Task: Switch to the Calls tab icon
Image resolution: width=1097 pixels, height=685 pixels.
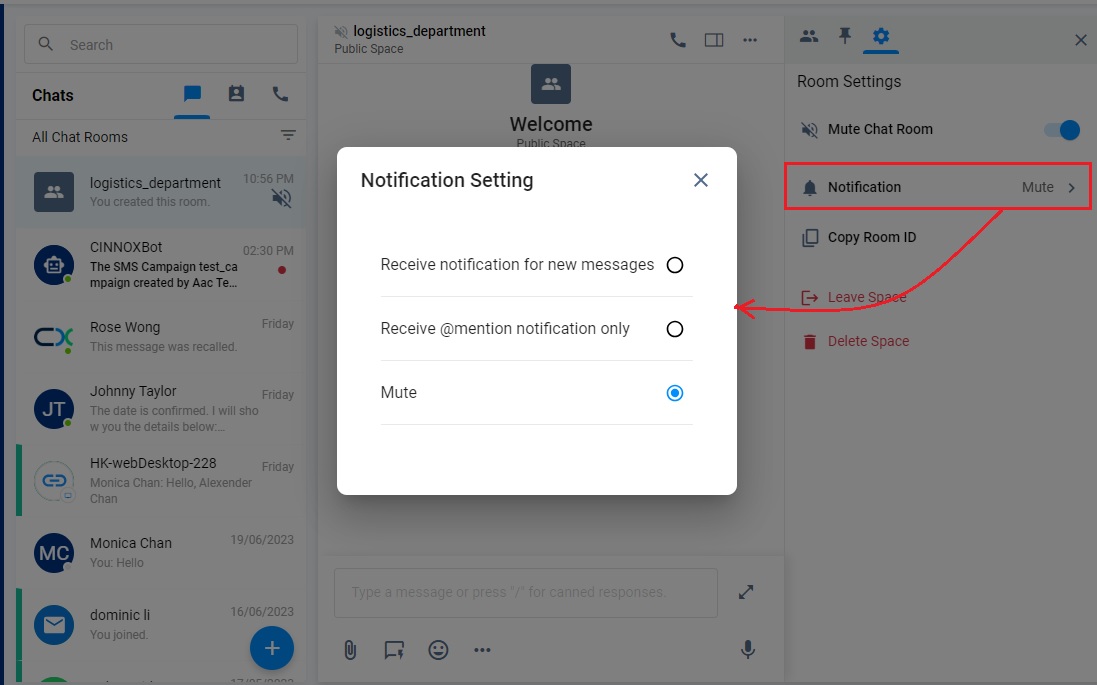Action: click(x=280, y=94)
